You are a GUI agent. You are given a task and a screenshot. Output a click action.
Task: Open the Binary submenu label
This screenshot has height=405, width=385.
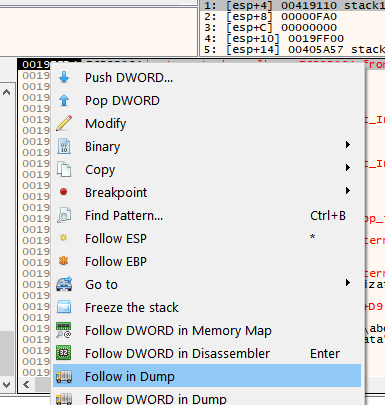point(102,147)
